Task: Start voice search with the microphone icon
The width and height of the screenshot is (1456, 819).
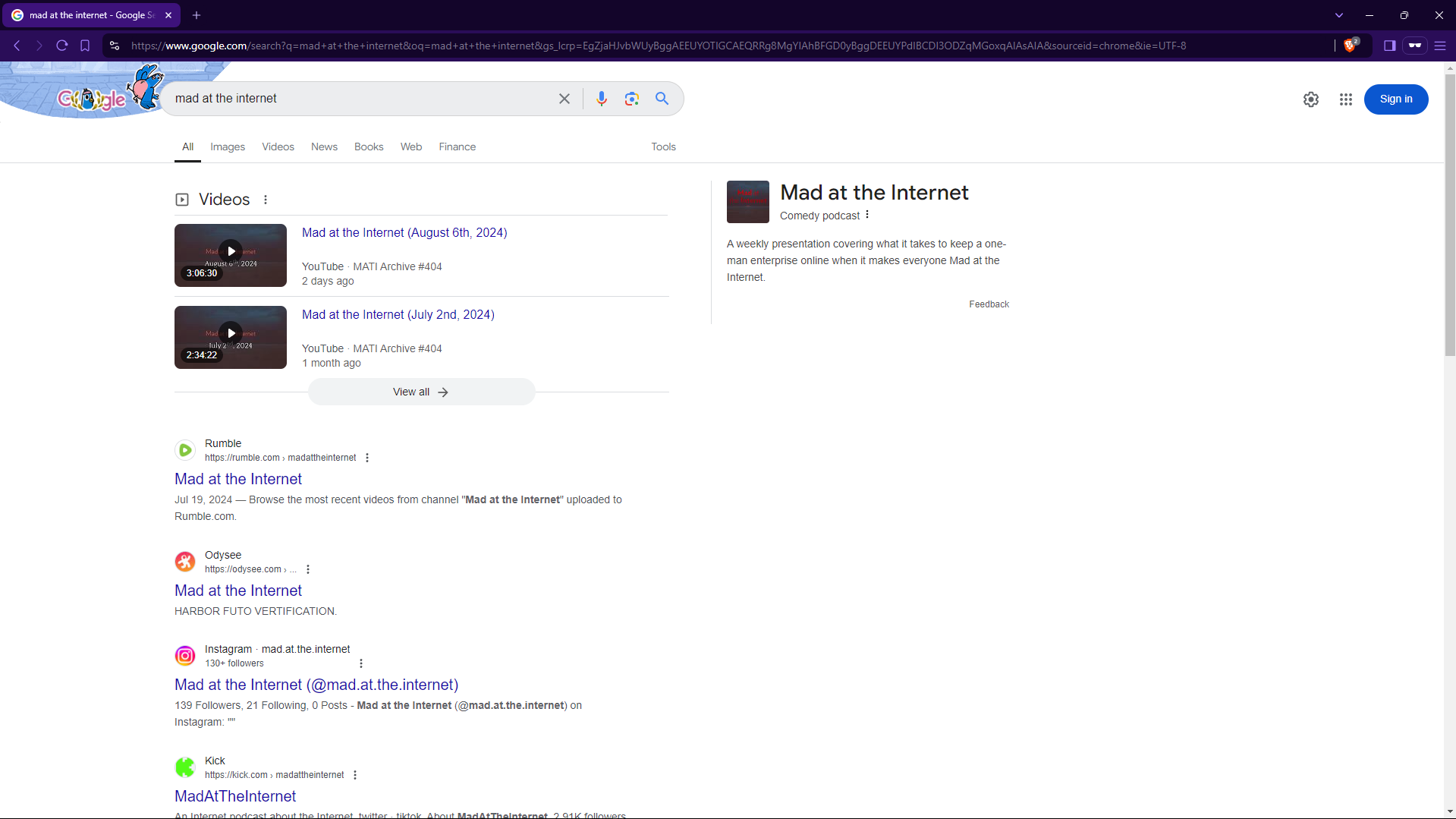Action: (602, 99)
